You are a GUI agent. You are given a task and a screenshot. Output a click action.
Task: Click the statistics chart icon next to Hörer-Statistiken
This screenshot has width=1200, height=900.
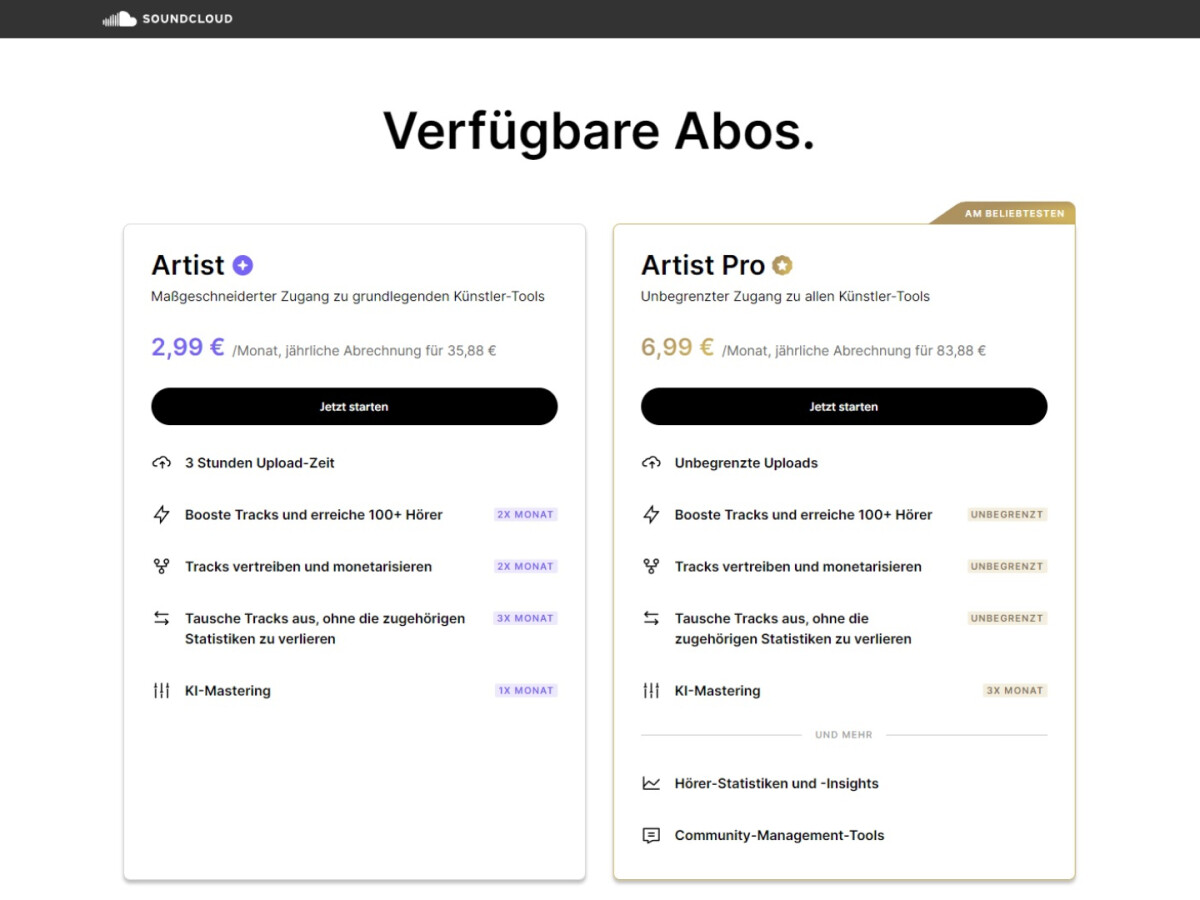tap(651, 783)
